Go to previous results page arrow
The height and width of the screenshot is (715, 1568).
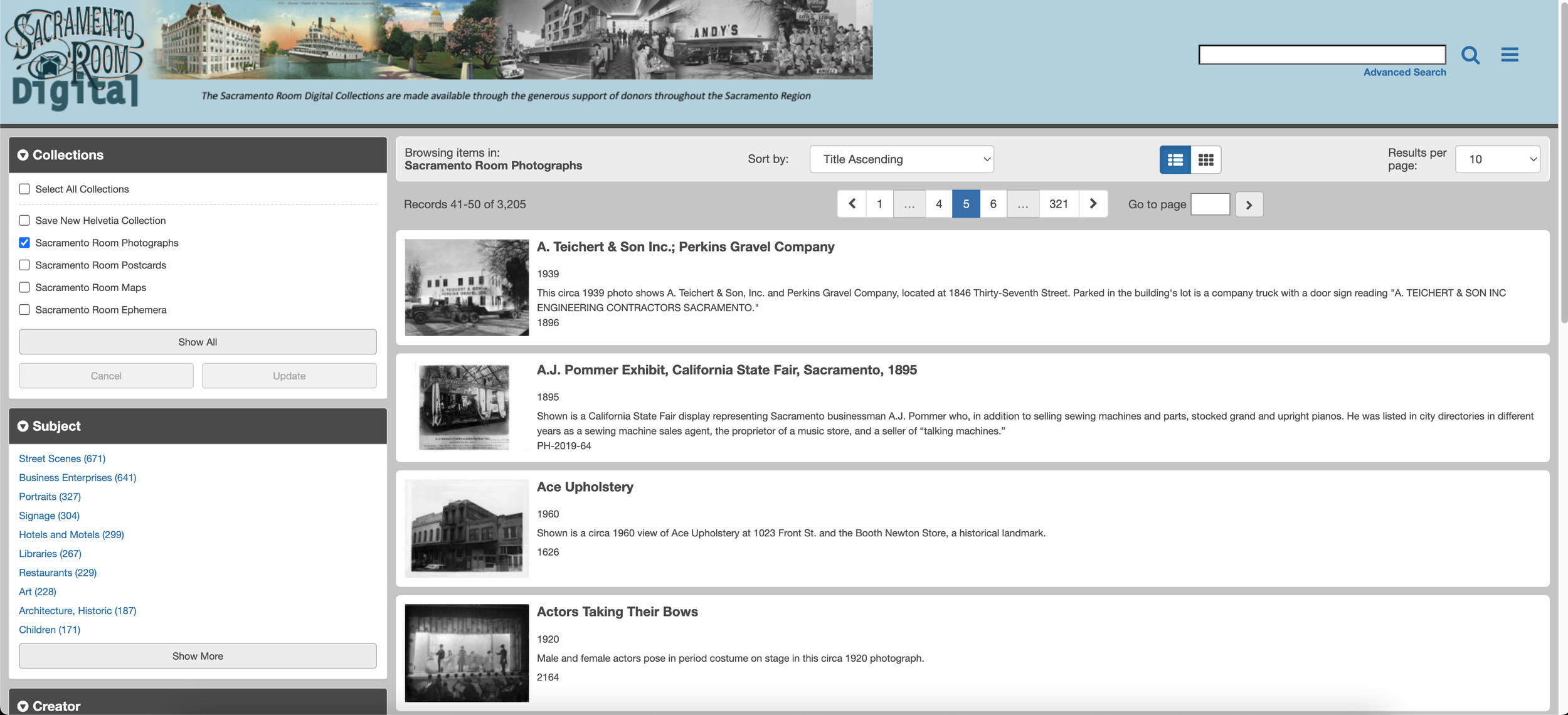[852, 204]
